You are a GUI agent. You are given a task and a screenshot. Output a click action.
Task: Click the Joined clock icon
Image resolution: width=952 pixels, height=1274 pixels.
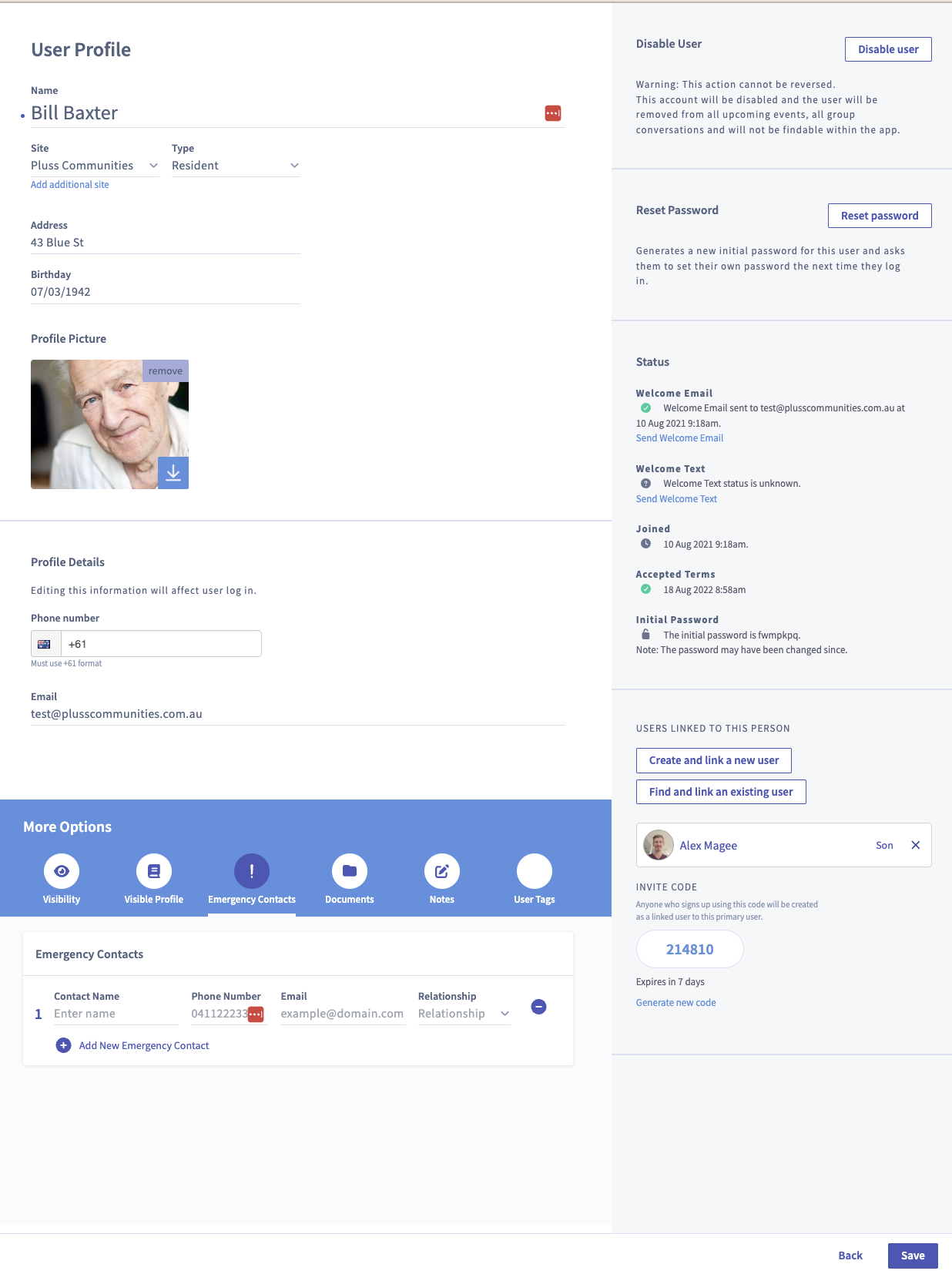(x=646, y=544)
